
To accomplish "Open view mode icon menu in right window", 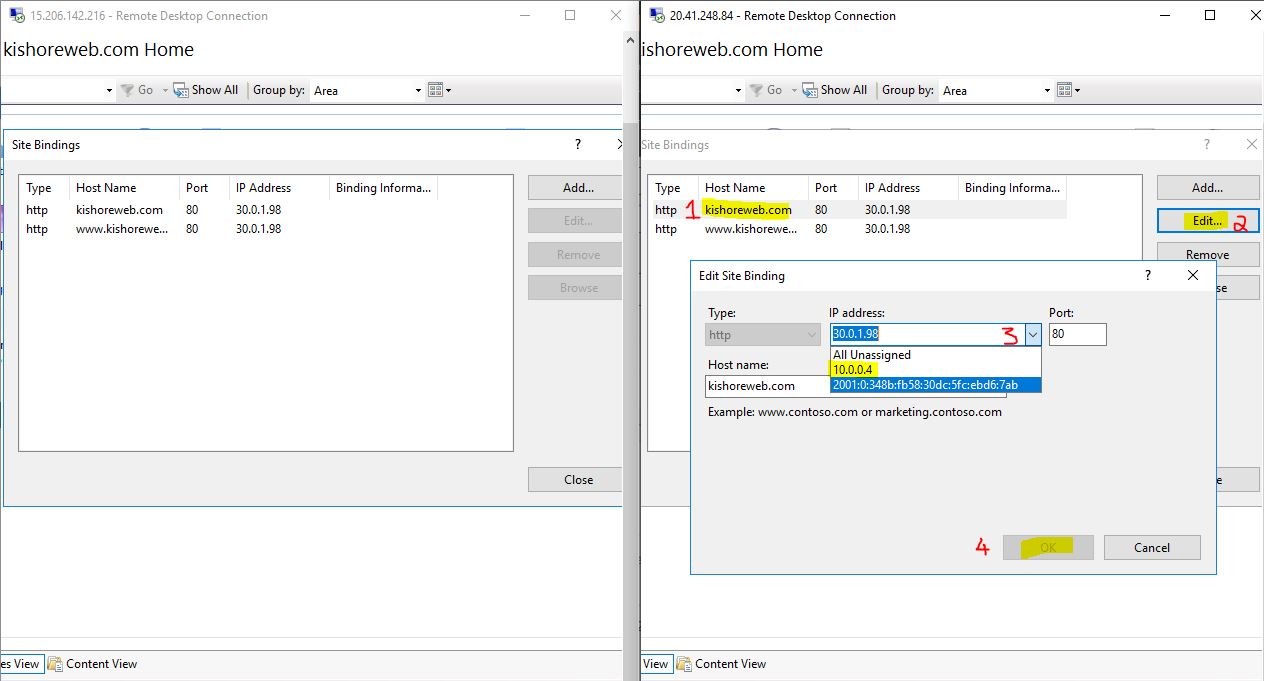I will pyautogui.click(x=1068, y=90).
